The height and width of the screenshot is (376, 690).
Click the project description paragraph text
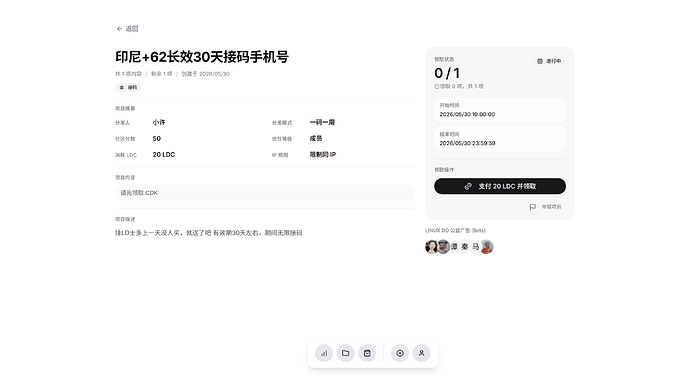point(209,233)
